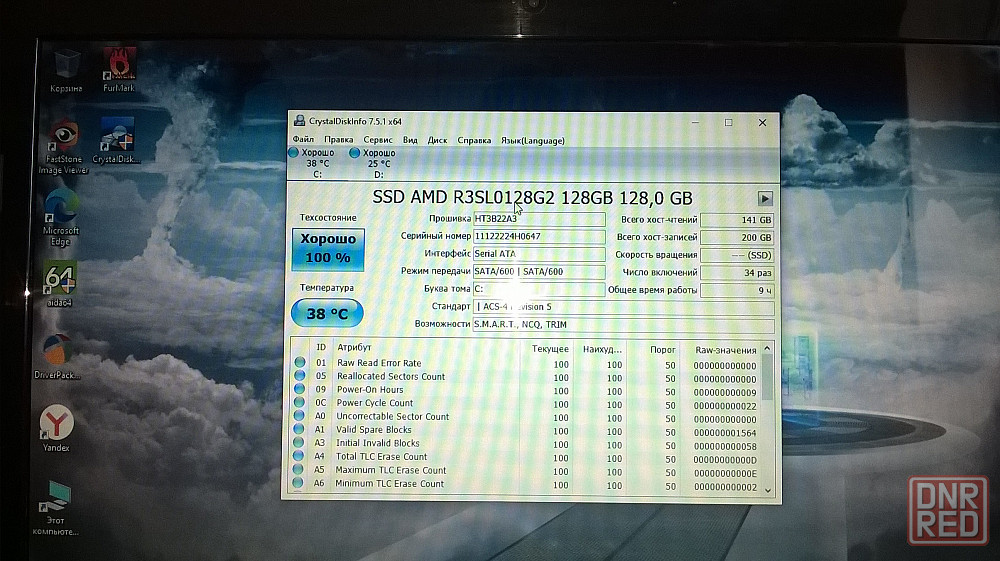This screenshot has width=1000, height=561.
Task: Open FastStone Image Viewer desktop icon
Action: click(x=63, y=147)
